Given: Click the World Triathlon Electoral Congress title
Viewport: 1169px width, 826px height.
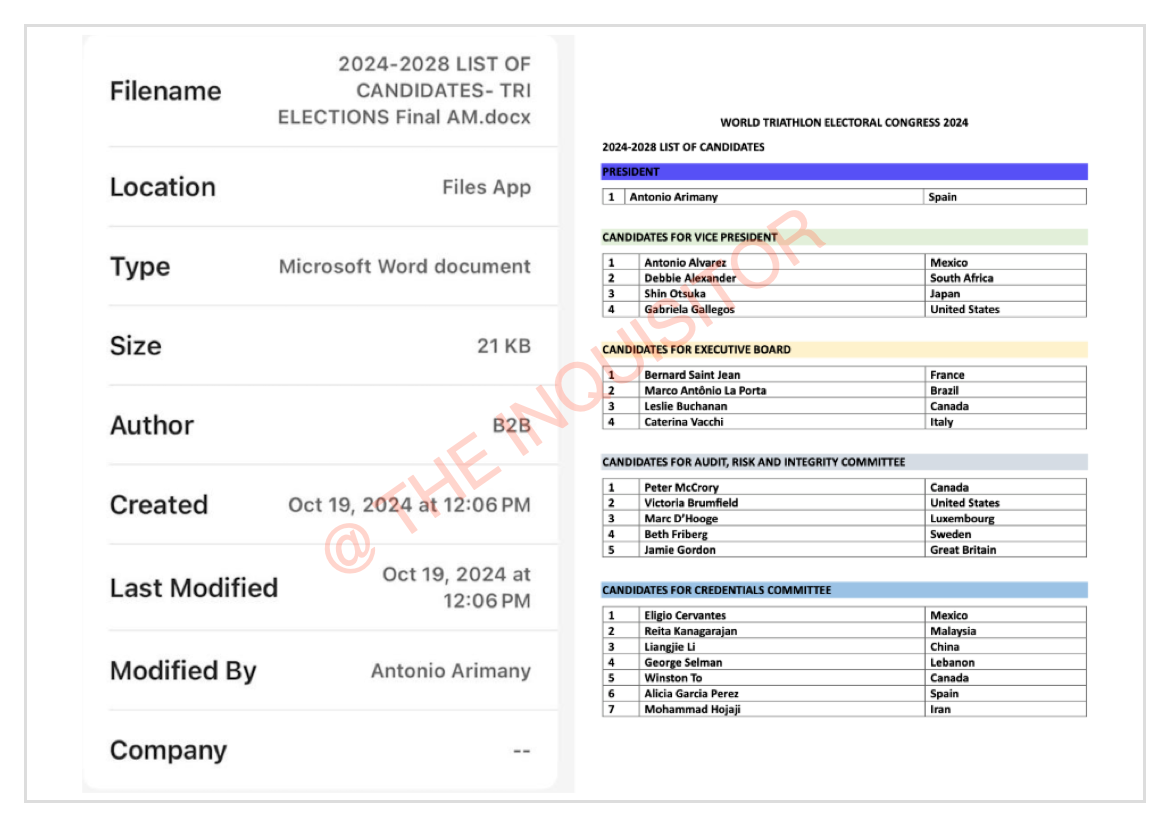Looking at the screenshot, I should [x=844, y=122].
